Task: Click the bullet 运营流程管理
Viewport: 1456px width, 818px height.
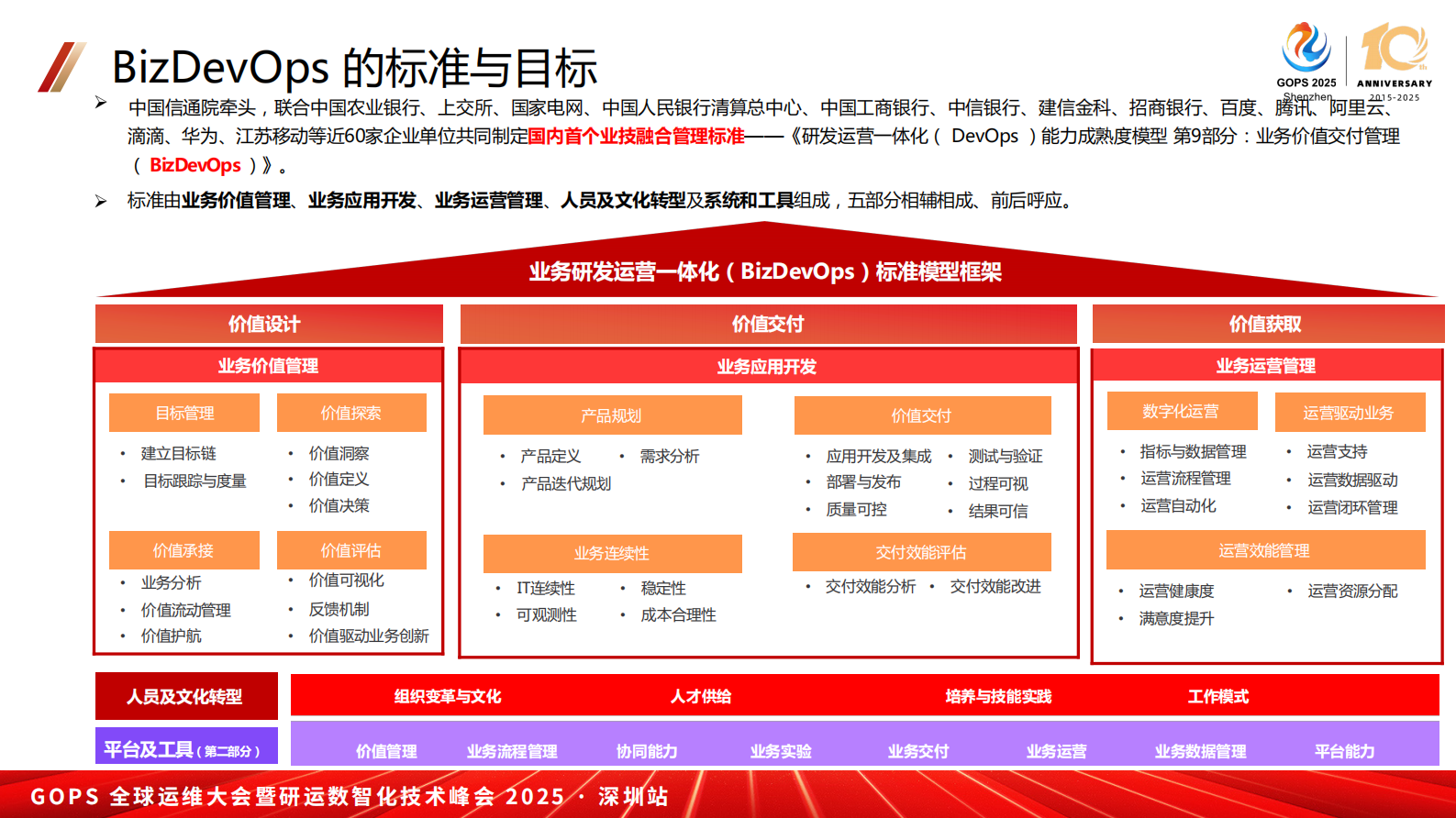Action: [x=1186, y=478]
